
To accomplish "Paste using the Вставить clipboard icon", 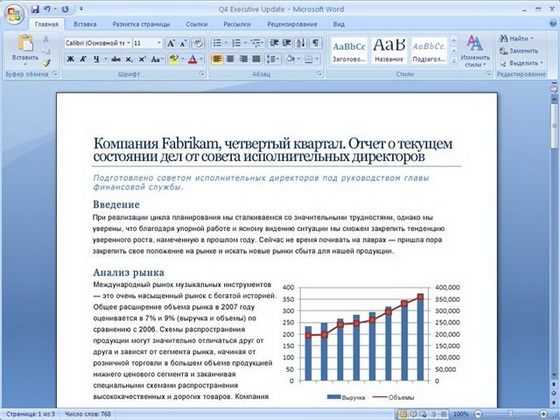I will [25, 43].
